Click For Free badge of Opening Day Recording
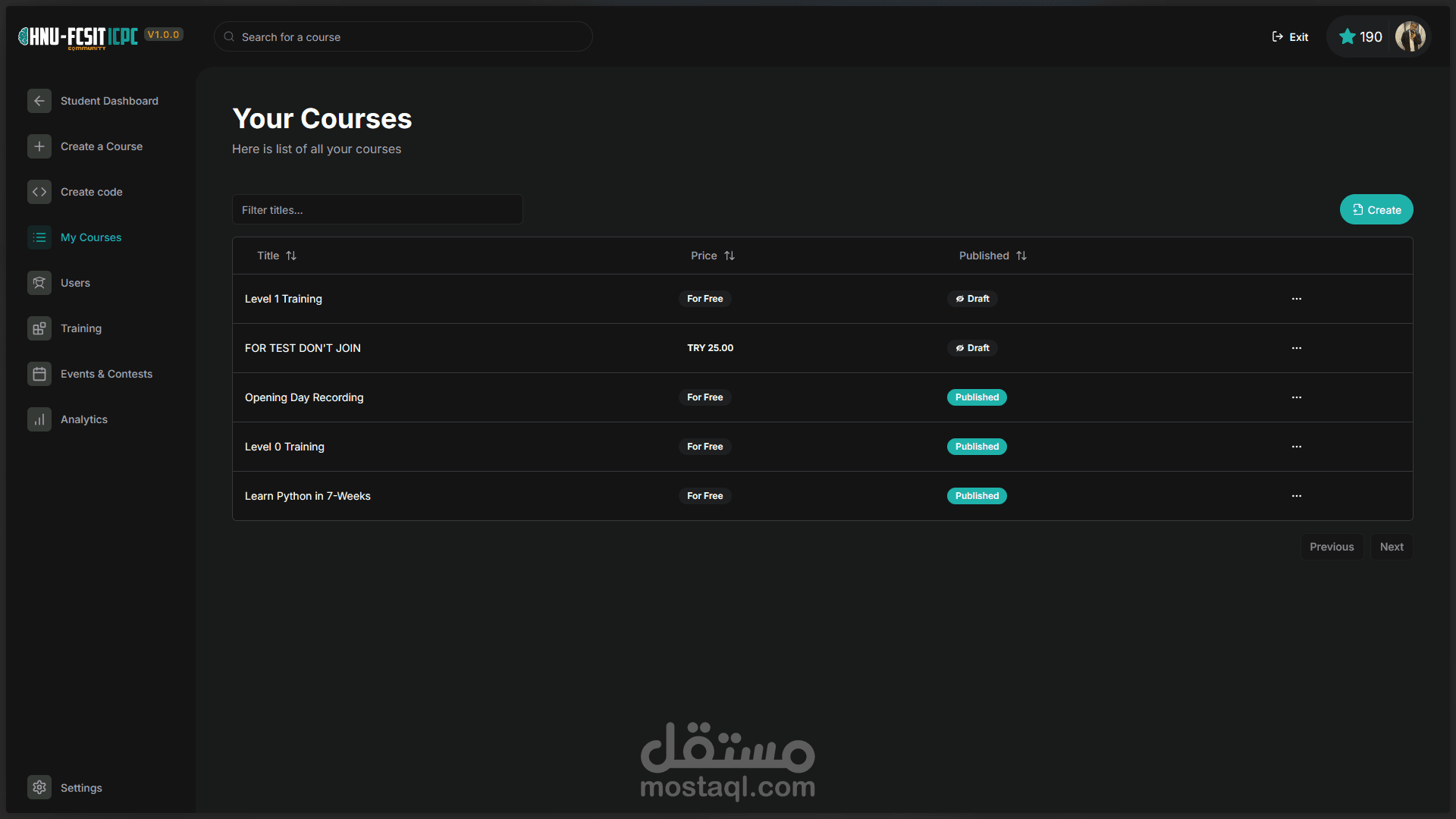This screenshot has width=1456, height=819. coord(705,397)
